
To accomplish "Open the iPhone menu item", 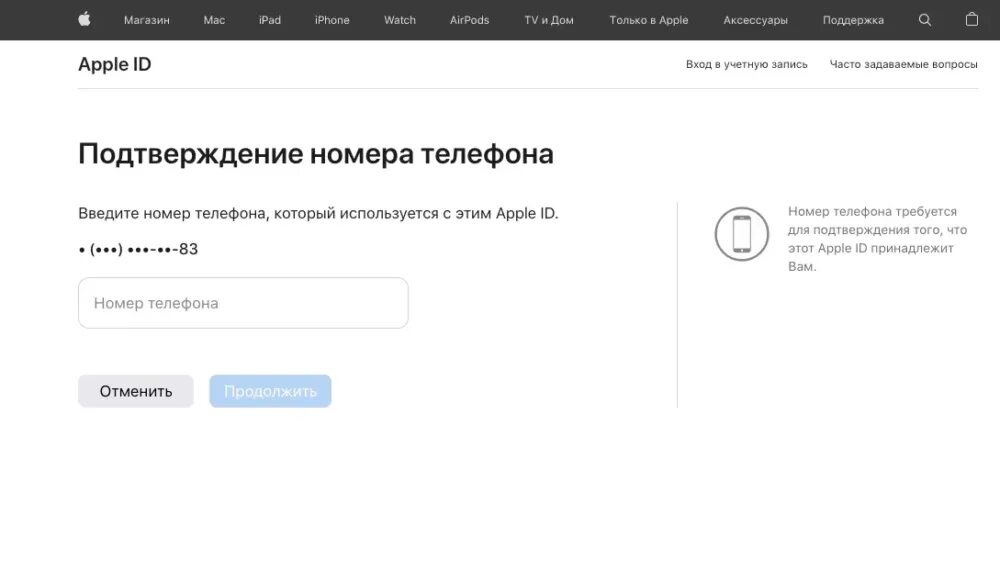I will pos(332,20).
